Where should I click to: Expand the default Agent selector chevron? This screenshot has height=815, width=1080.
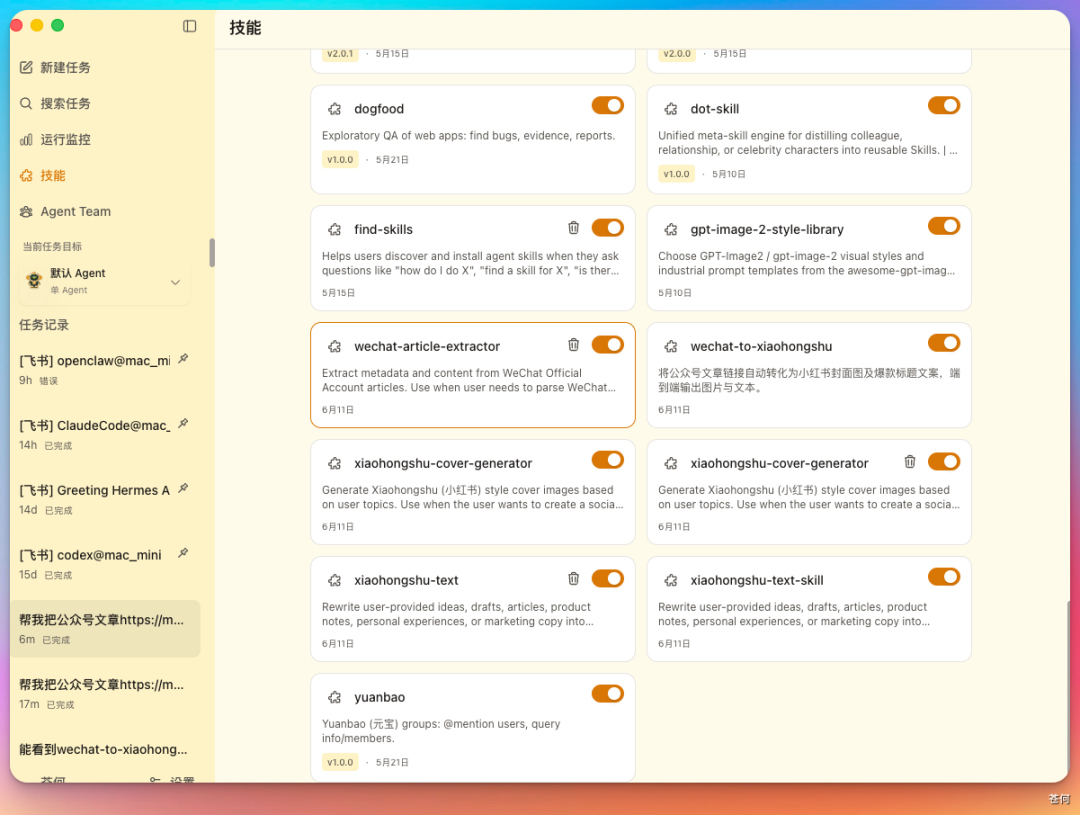175,282
